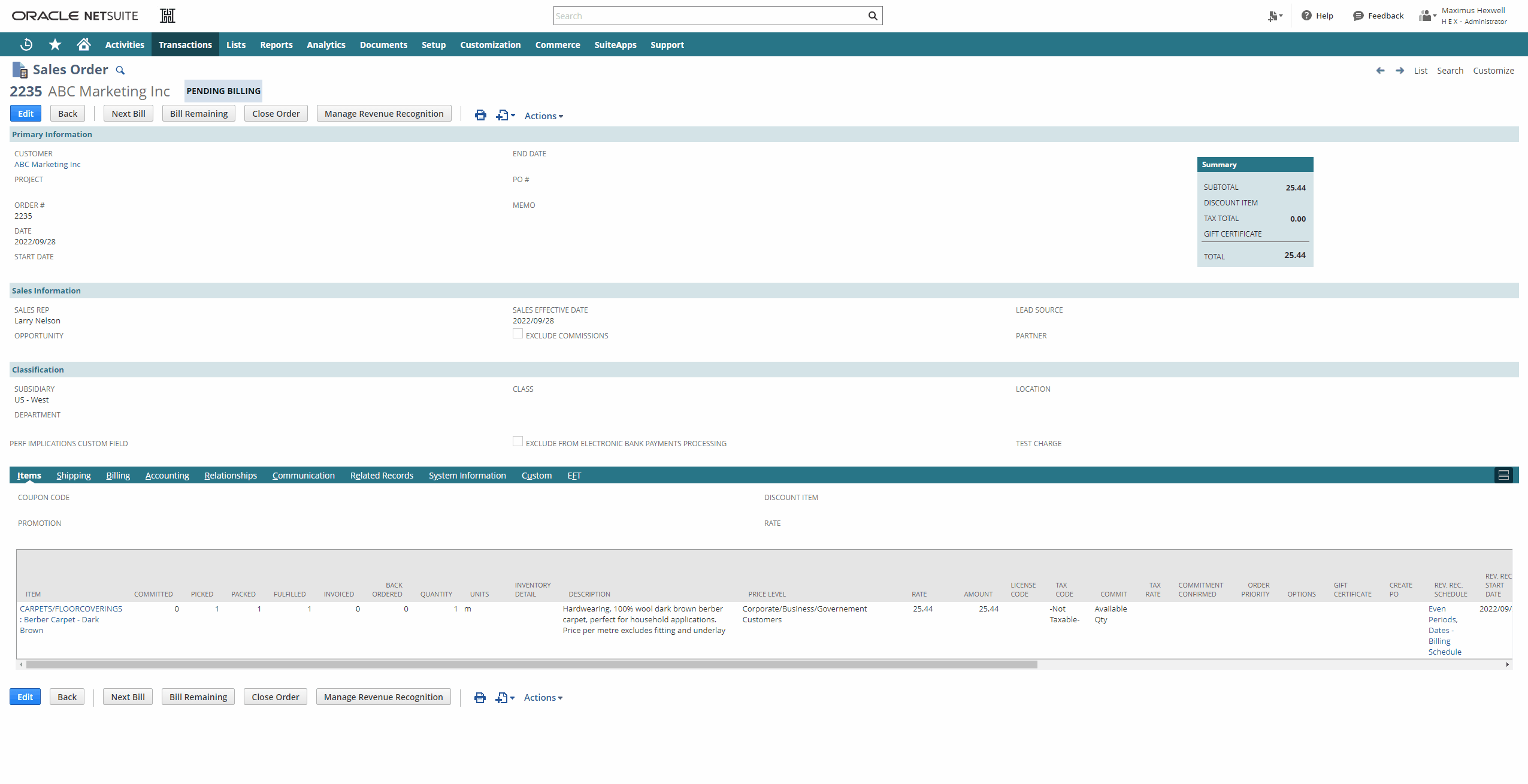Screen dimensions: 1528x784
Task: Click the Help question mark icon
Action: coord(1306,16)
